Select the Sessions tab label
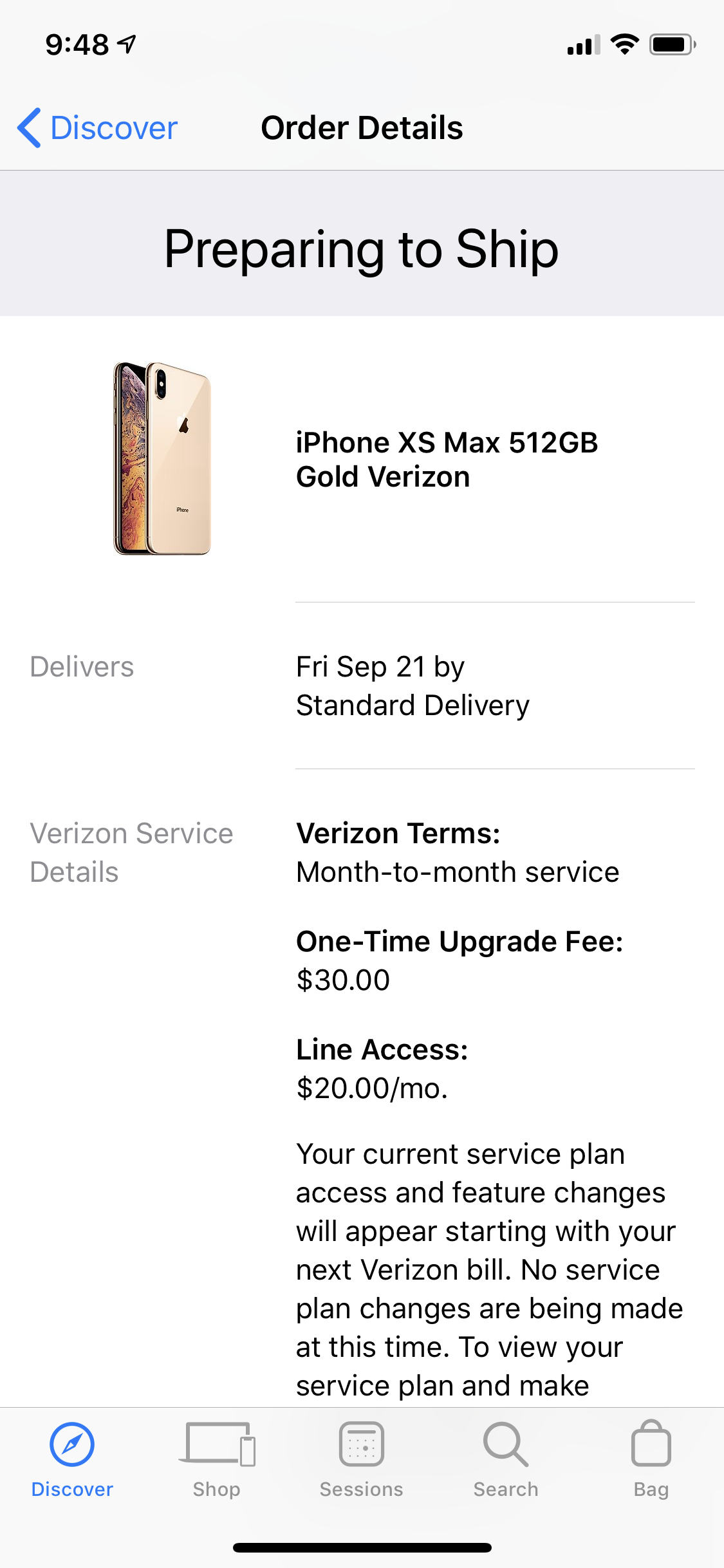The width and height of the screenshot is (724, 1568). pos(362,1489)
